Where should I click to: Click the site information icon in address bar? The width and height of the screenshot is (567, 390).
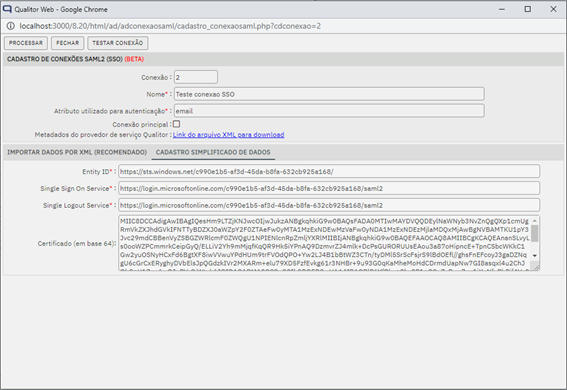coord(11,26)
